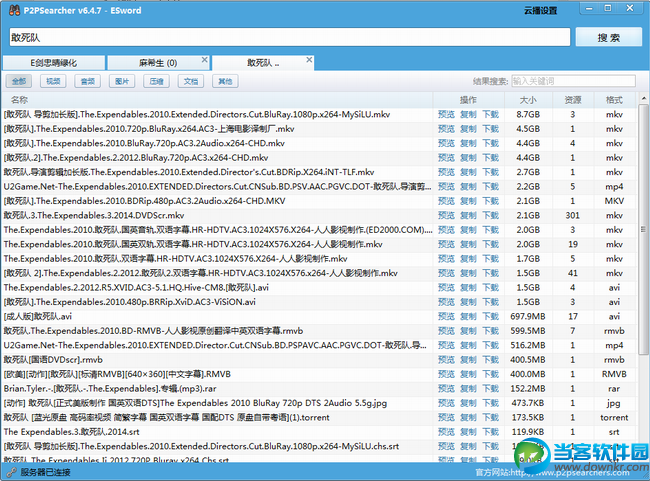Filter results by 音频 audio
Screen dimensions: 650x481
pos(88,81)
